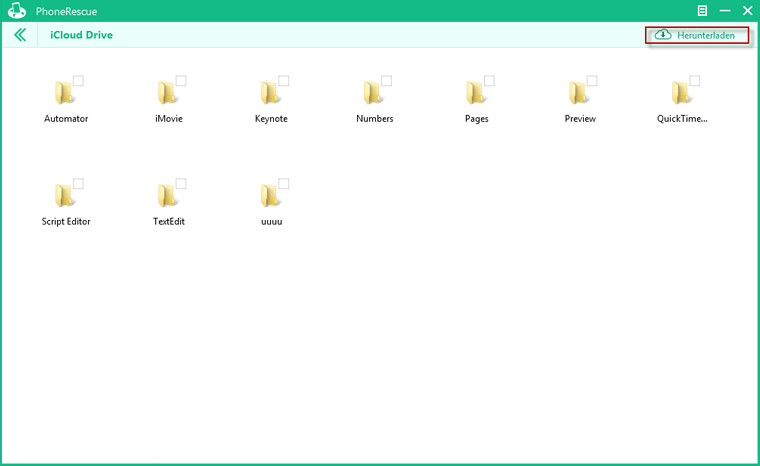Click the Herunterladen download button
The image size is (760, 466).
point(697,35)
